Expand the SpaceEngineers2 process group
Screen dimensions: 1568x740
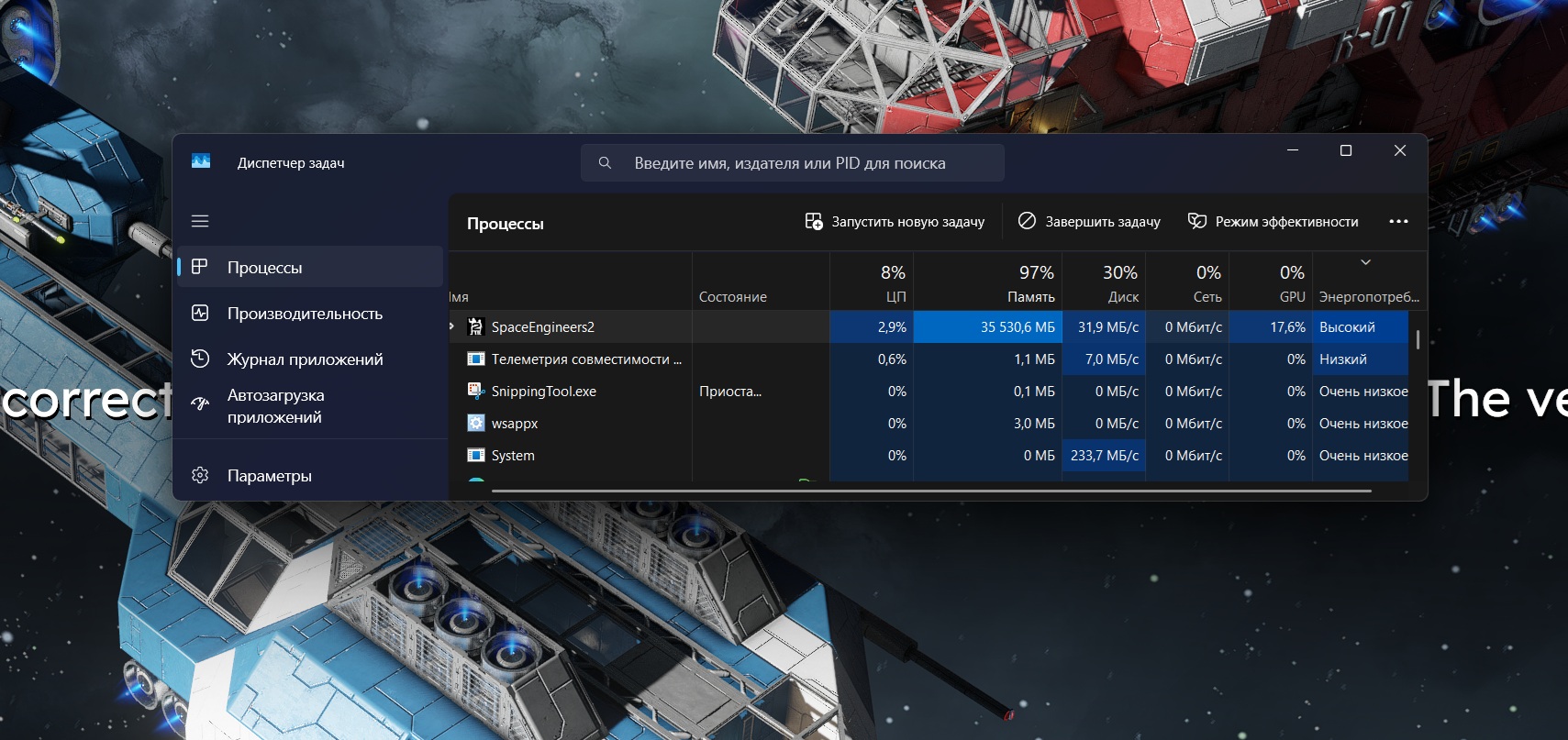click(x=452, y=326)
